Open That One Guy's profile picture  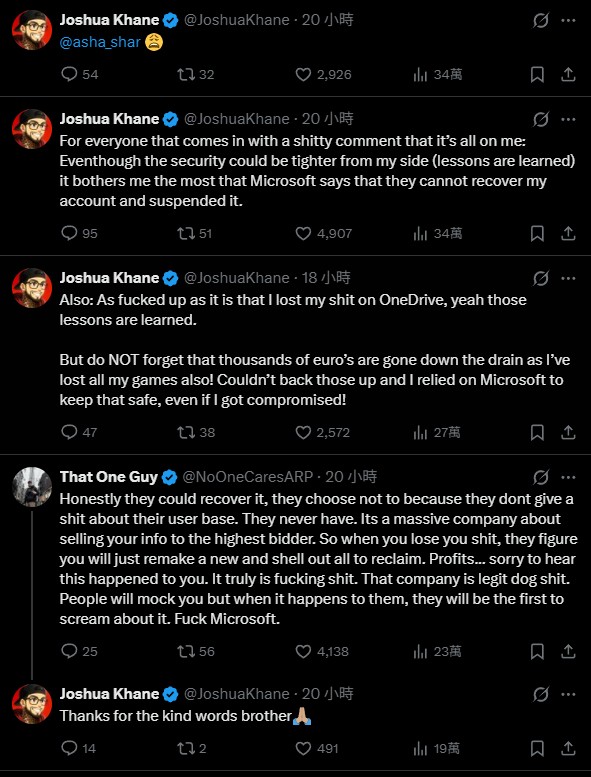coord(32,487)
